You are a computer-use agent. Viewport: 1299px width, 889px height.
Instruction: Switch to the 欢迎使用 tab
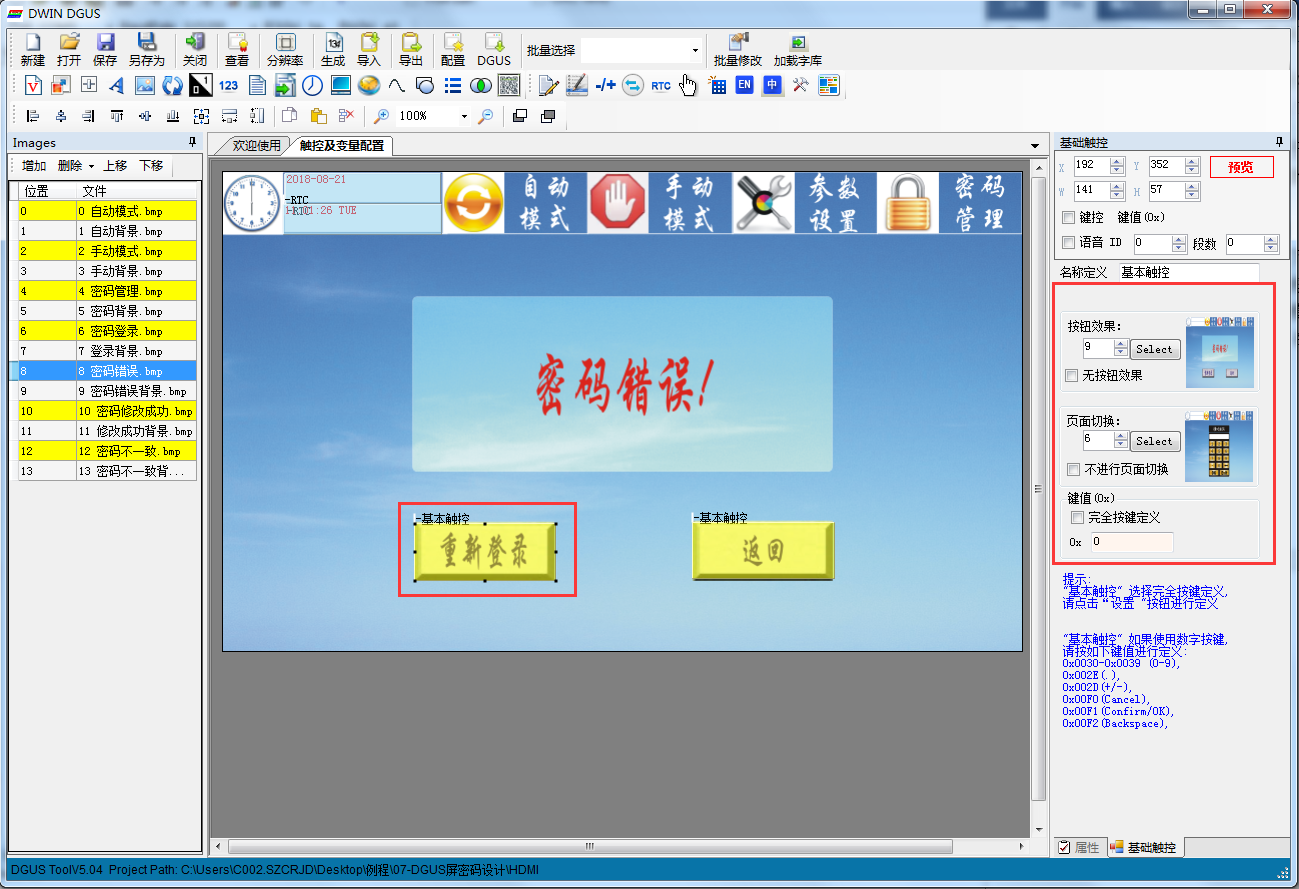click(256, 146)
